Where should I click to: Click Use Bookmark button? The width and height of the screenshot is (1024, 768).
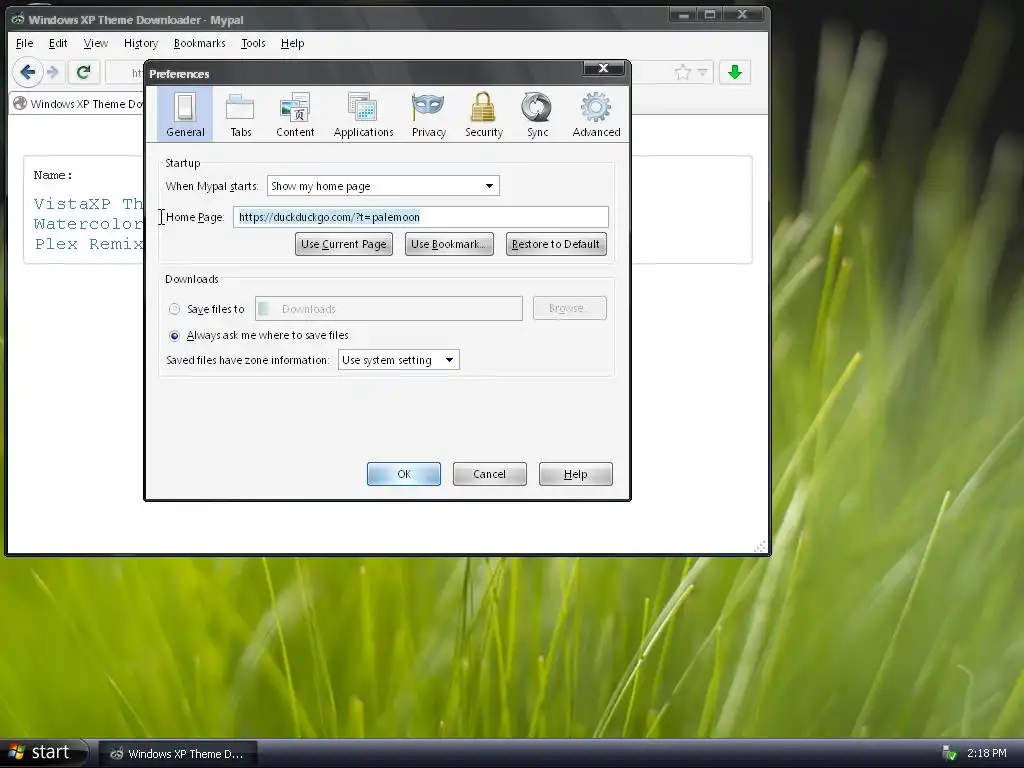coord(449,244)
